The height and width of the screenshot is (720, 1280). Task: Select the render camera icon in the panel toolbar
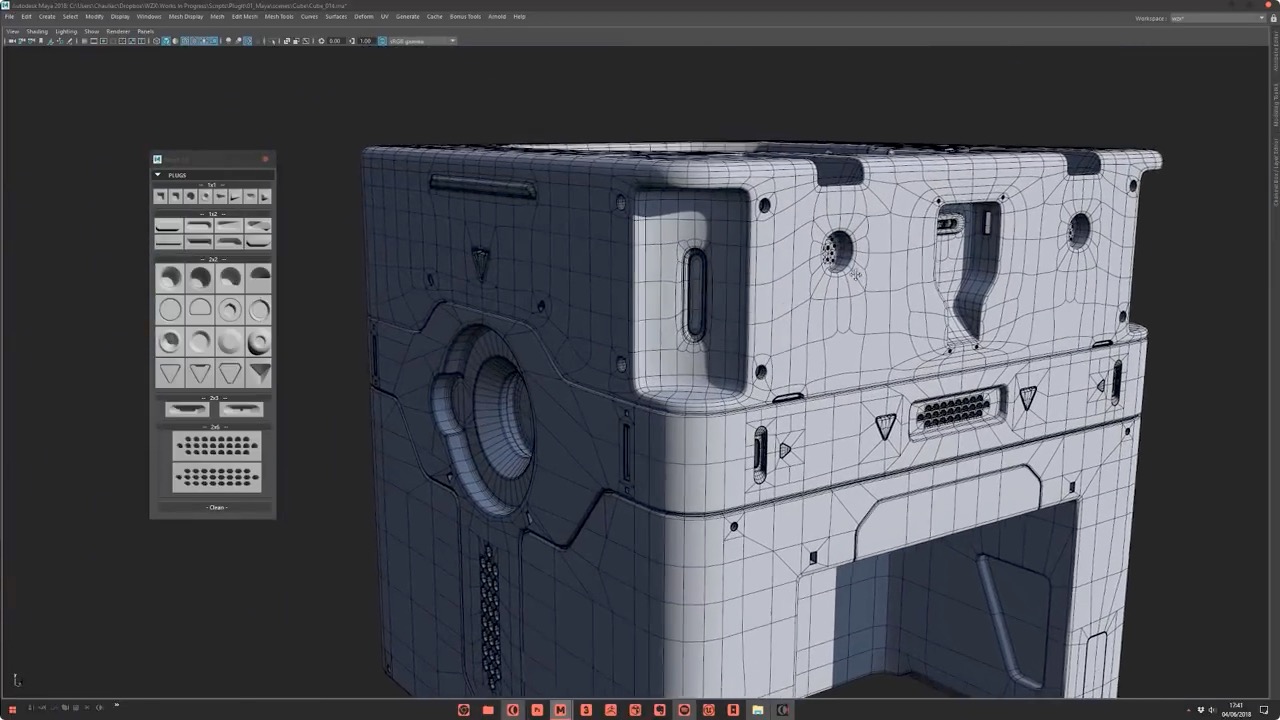(12, 41)
